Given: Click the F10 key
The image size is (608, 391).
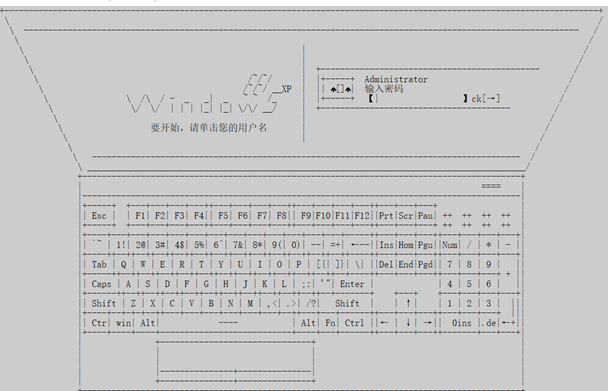Looking at the screenshot, I should tap(323, 216).
